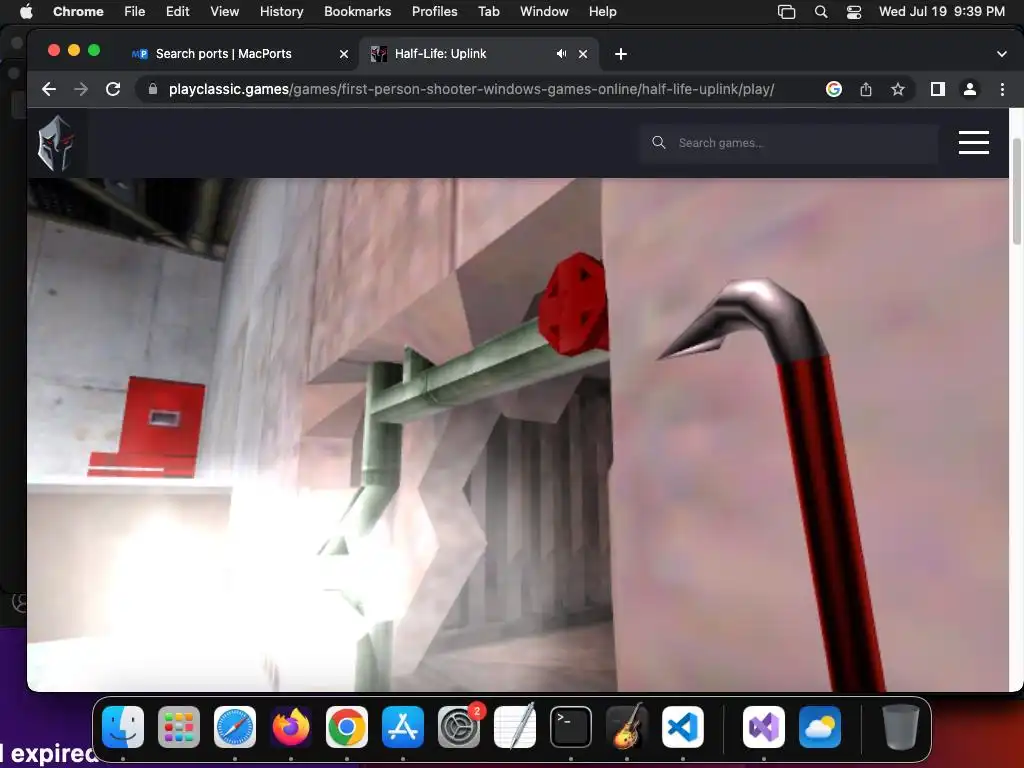Click inside the Half-Life game view

click(x=518, y=434)
